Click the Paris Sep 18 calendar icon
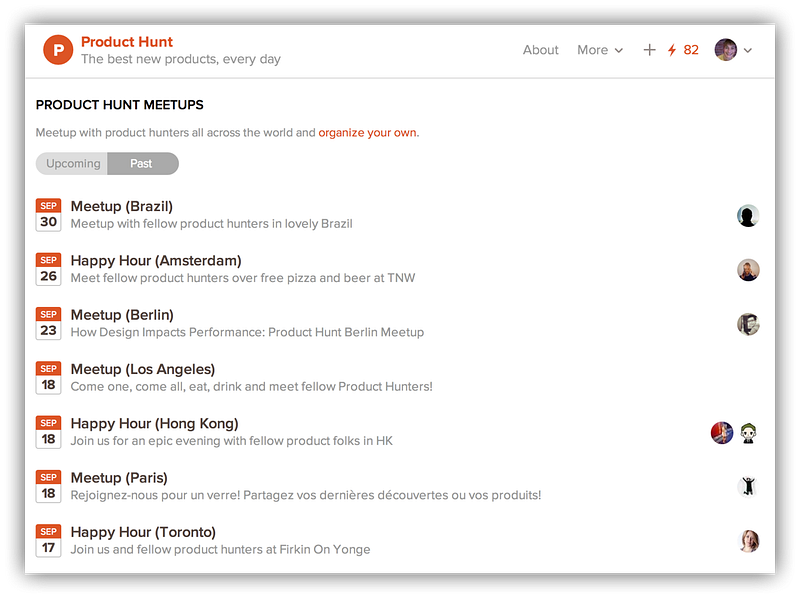Screen dimensions: 800x598 tap(48, 486)
